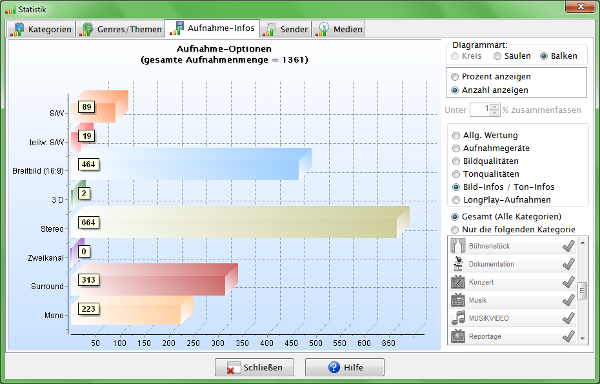The image size is (600, 384).
Task: Click the Statistik title bar icon
Action: [10, 9]
